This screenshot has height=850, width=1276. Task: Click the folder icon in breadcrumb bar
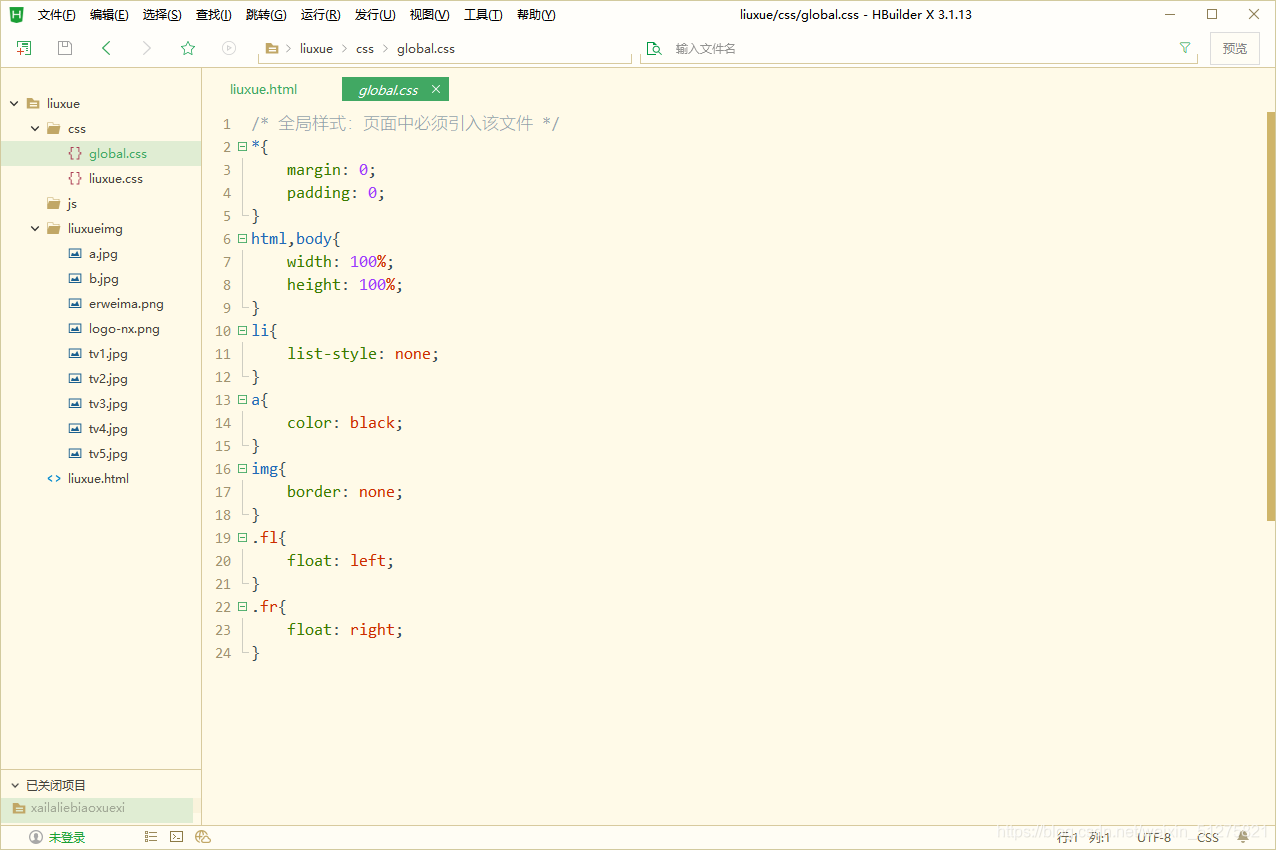click(272, 48)
